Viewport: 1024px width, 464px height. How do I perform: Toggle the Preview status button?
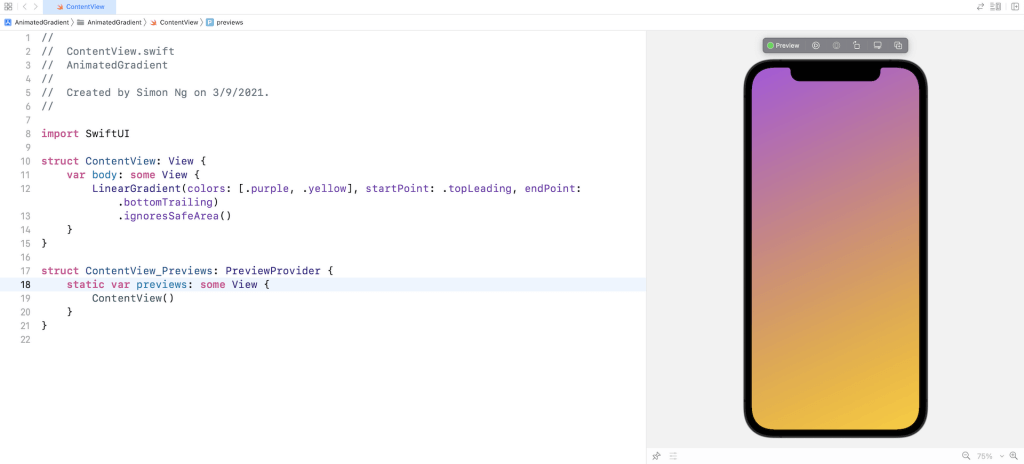[783, 46]
